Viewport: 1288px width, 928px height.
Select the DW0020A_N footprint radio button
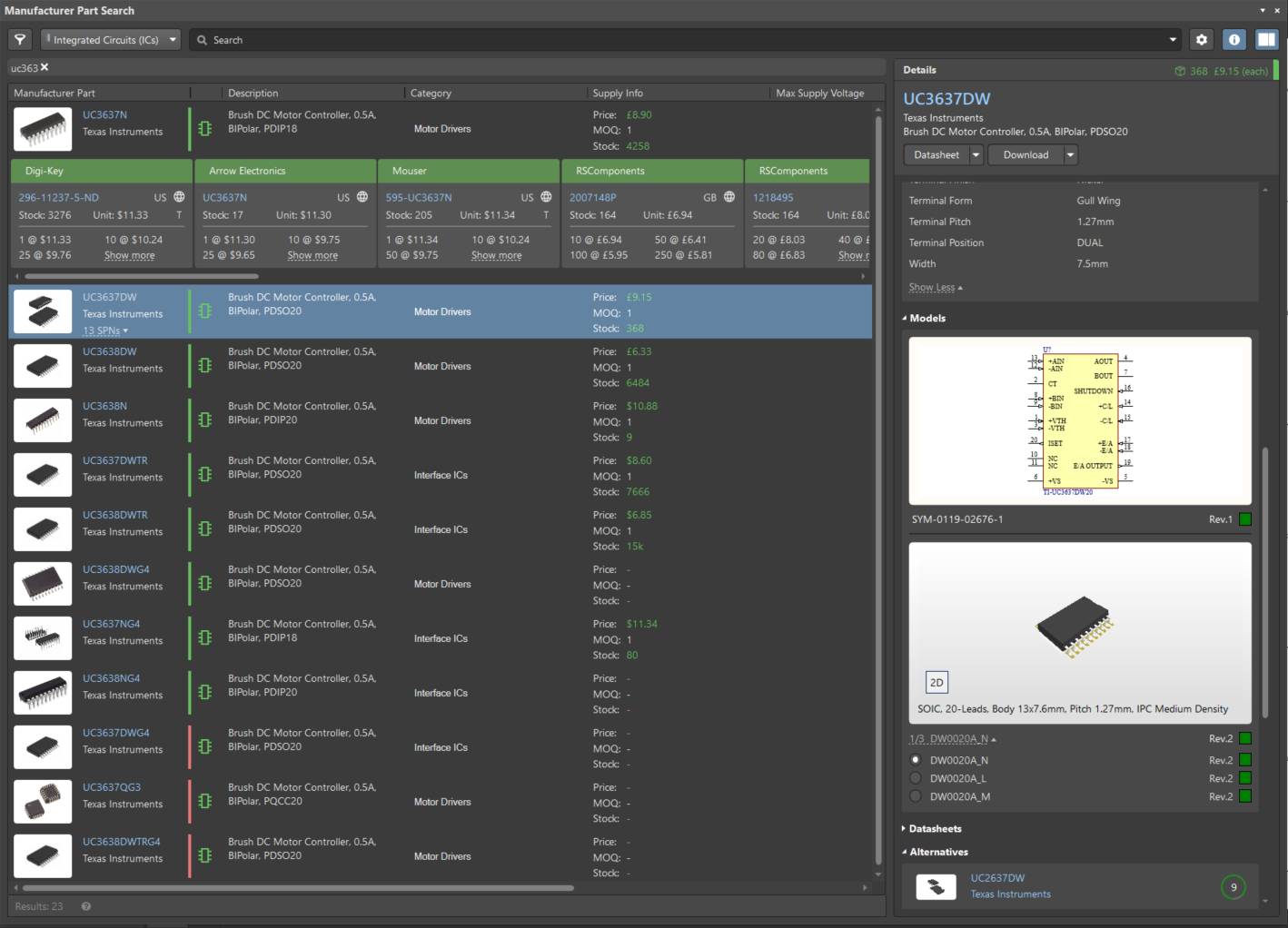pyautogui.click(x=916, y=760)
